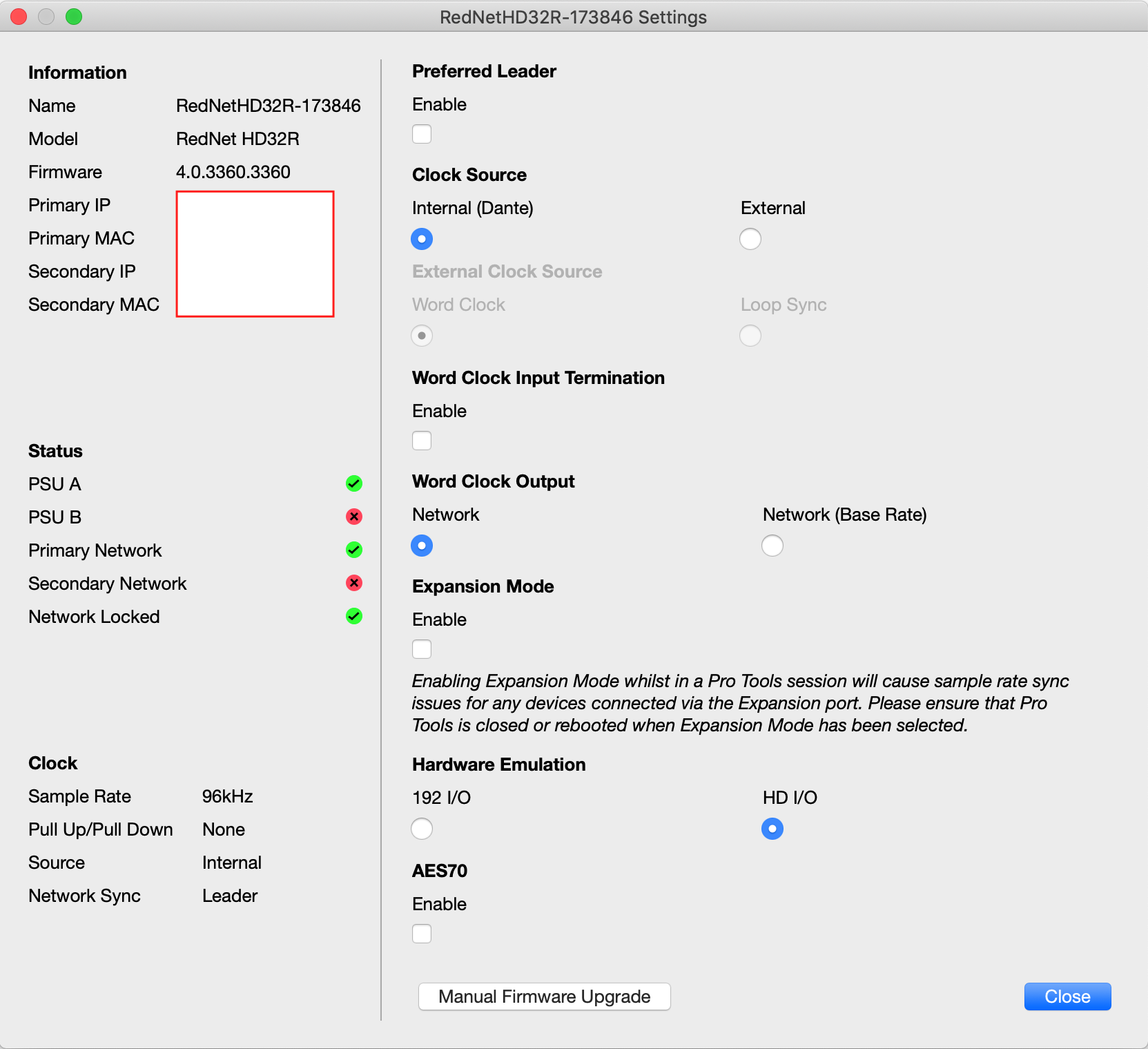Click the Secondary IP label
1148x1049 pixels.
point(82,271)
